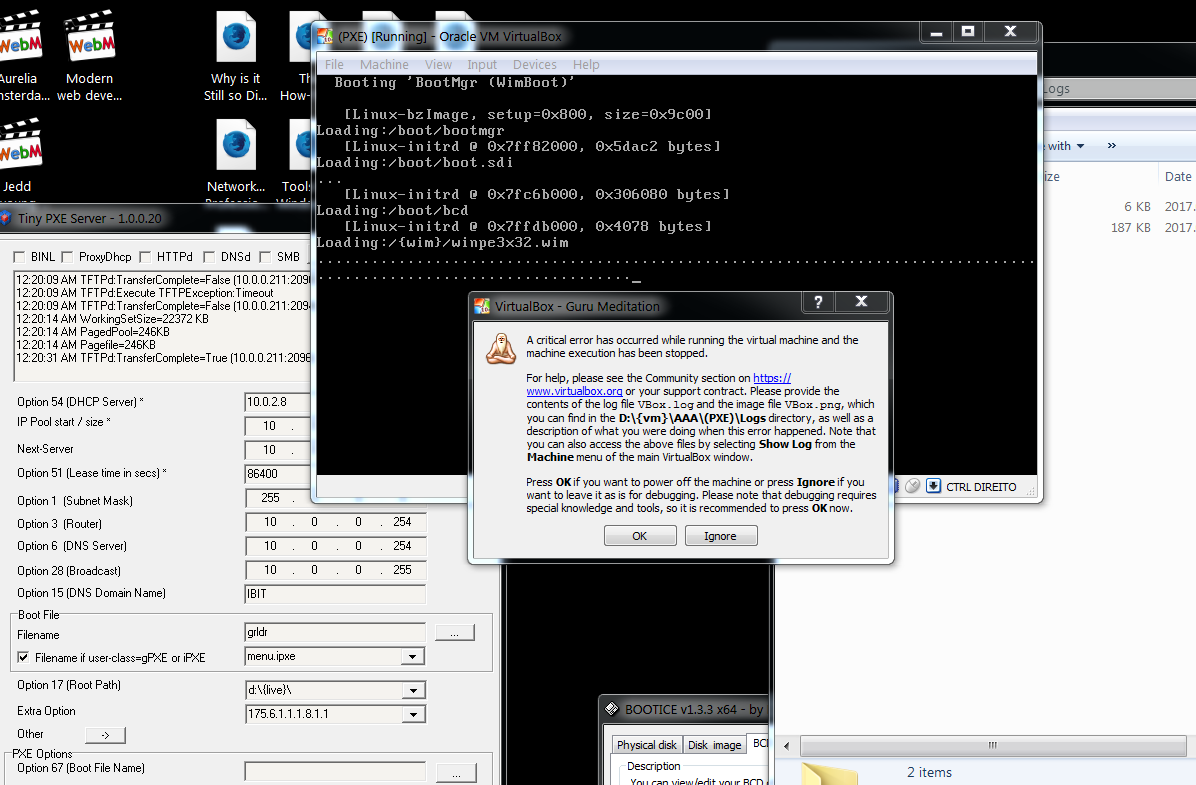The width and height of the screenshot is (1196, 785).
Task: Enable the BINL checkbox in Tiny PXE Server
Action: pyautogui.click(x=20, y=257)
